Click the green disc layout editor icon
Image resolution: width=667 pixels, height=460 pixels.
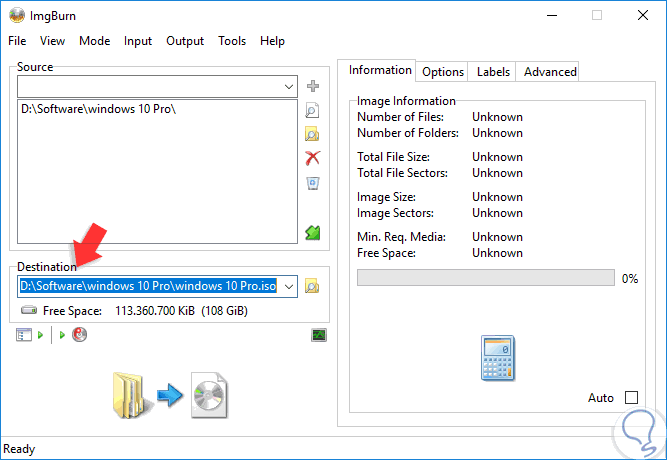313,232
